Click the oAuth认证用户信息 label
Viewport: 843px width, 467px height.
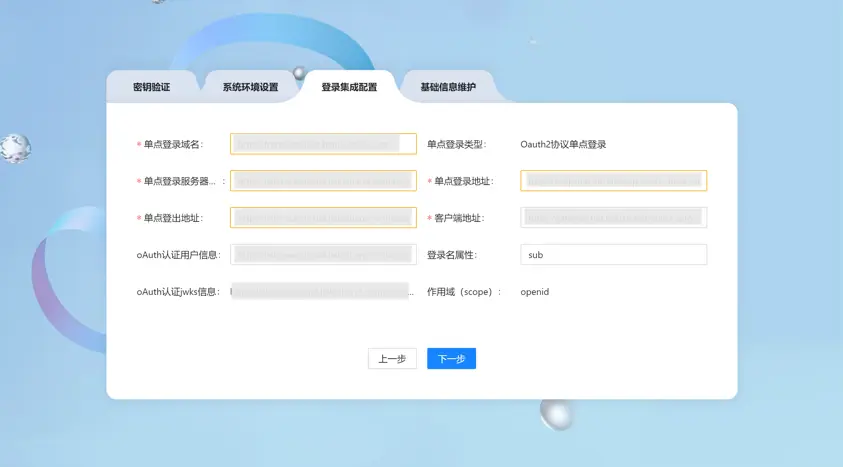[x=178, y=255]
